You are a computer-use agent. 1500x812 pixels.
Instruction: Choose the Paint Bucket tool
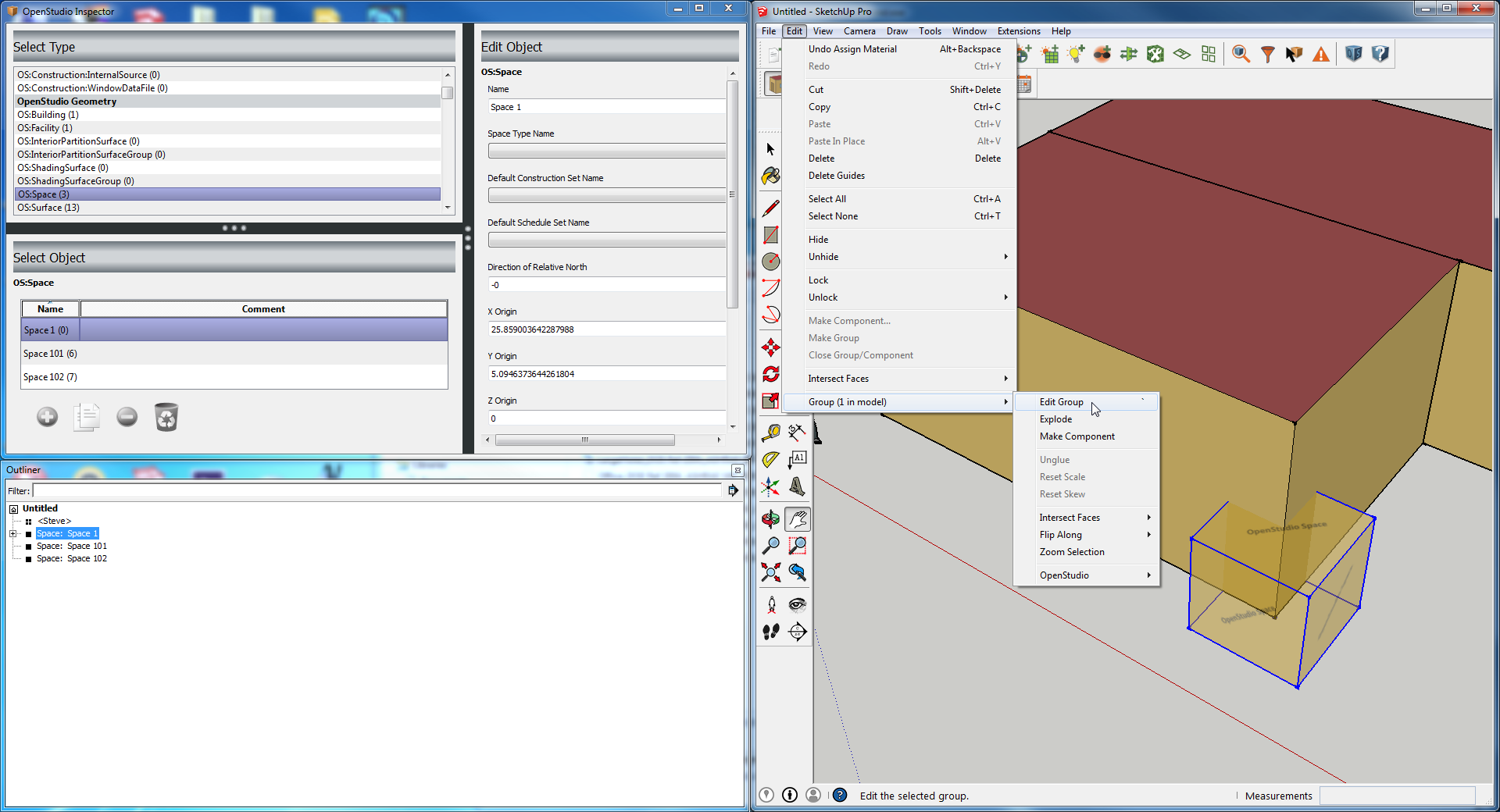click(770, 176)
